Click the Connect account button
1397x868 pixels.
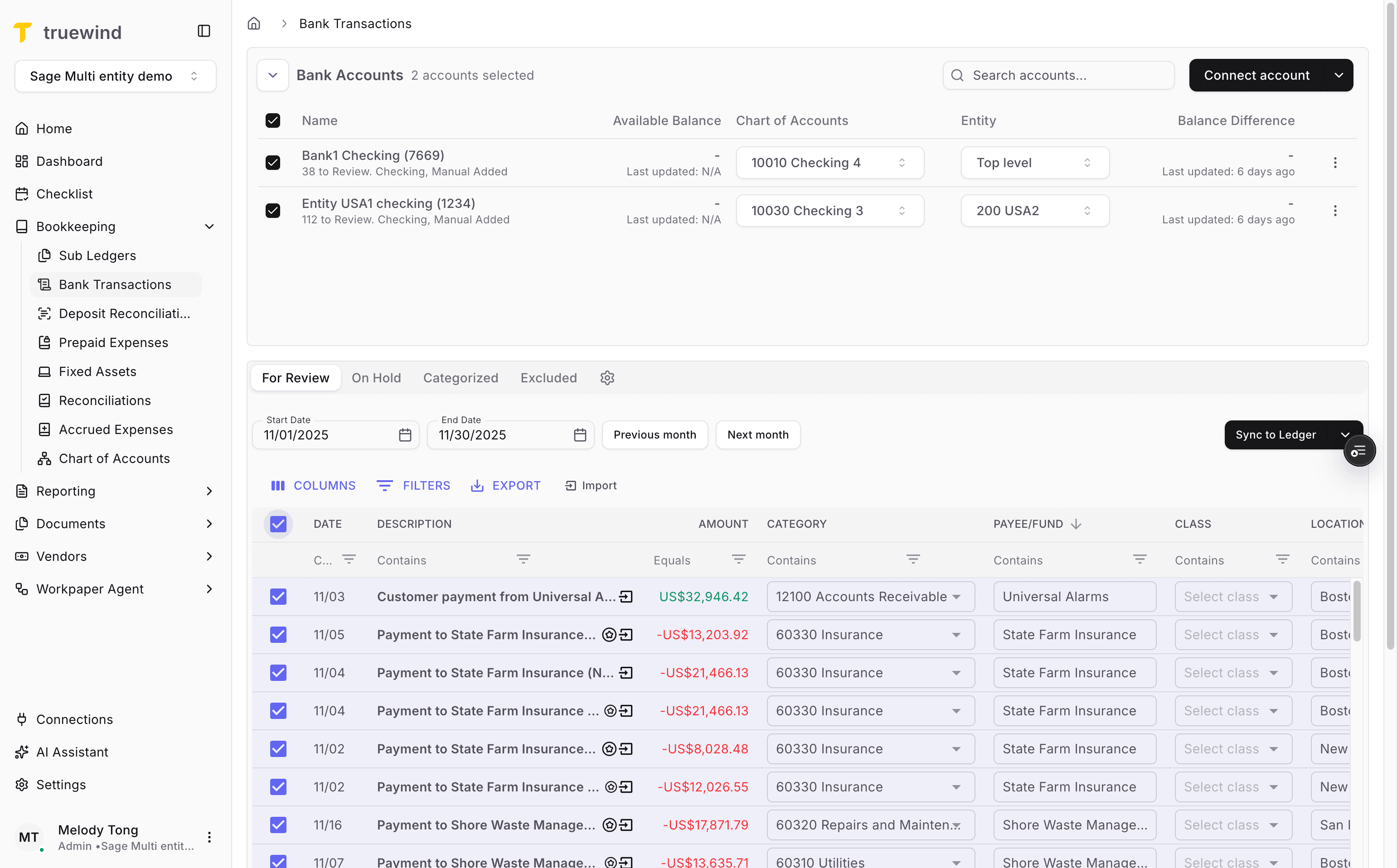tap(1256, 75)
